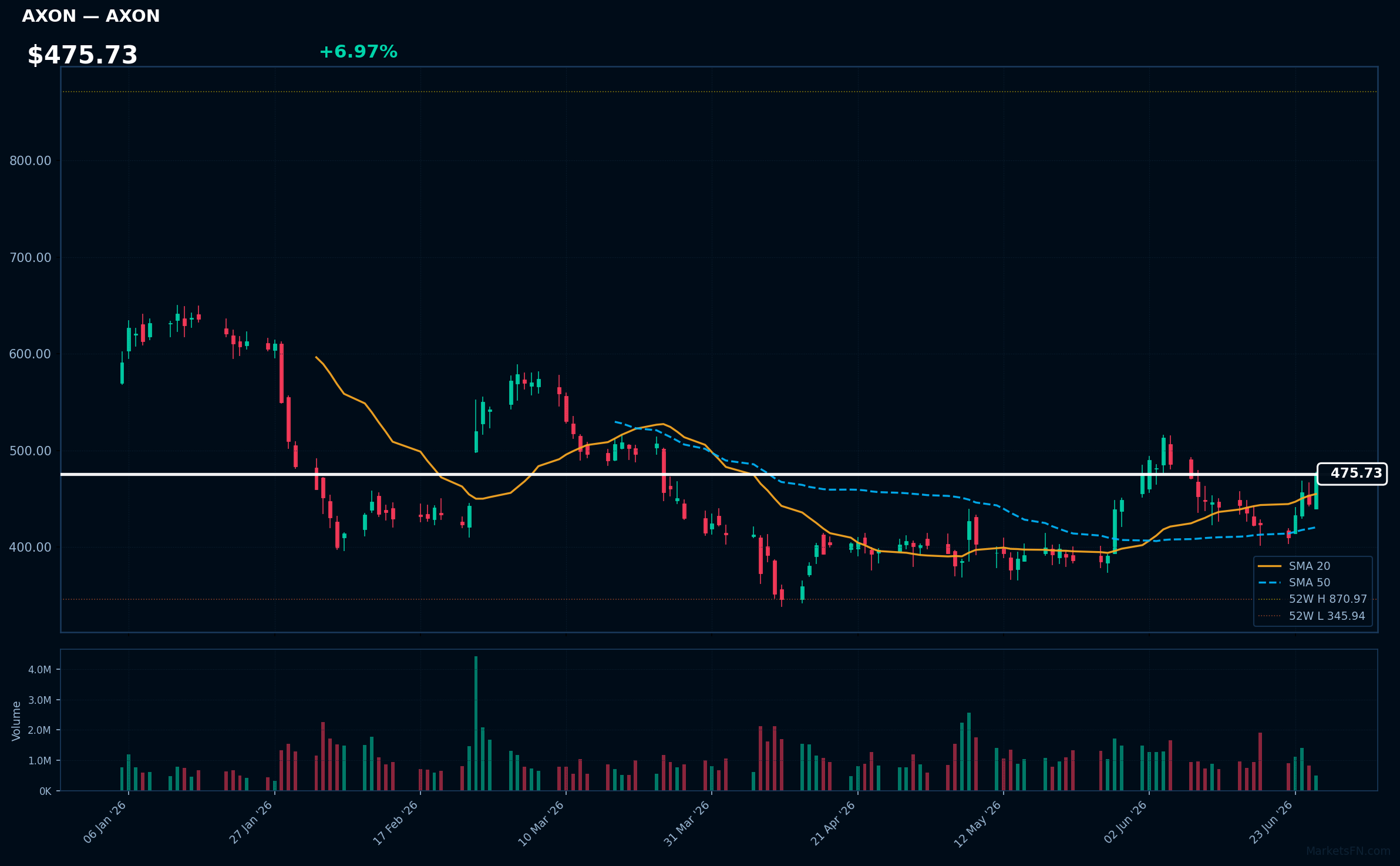Click the 10 Mar '26 date label

541,823
